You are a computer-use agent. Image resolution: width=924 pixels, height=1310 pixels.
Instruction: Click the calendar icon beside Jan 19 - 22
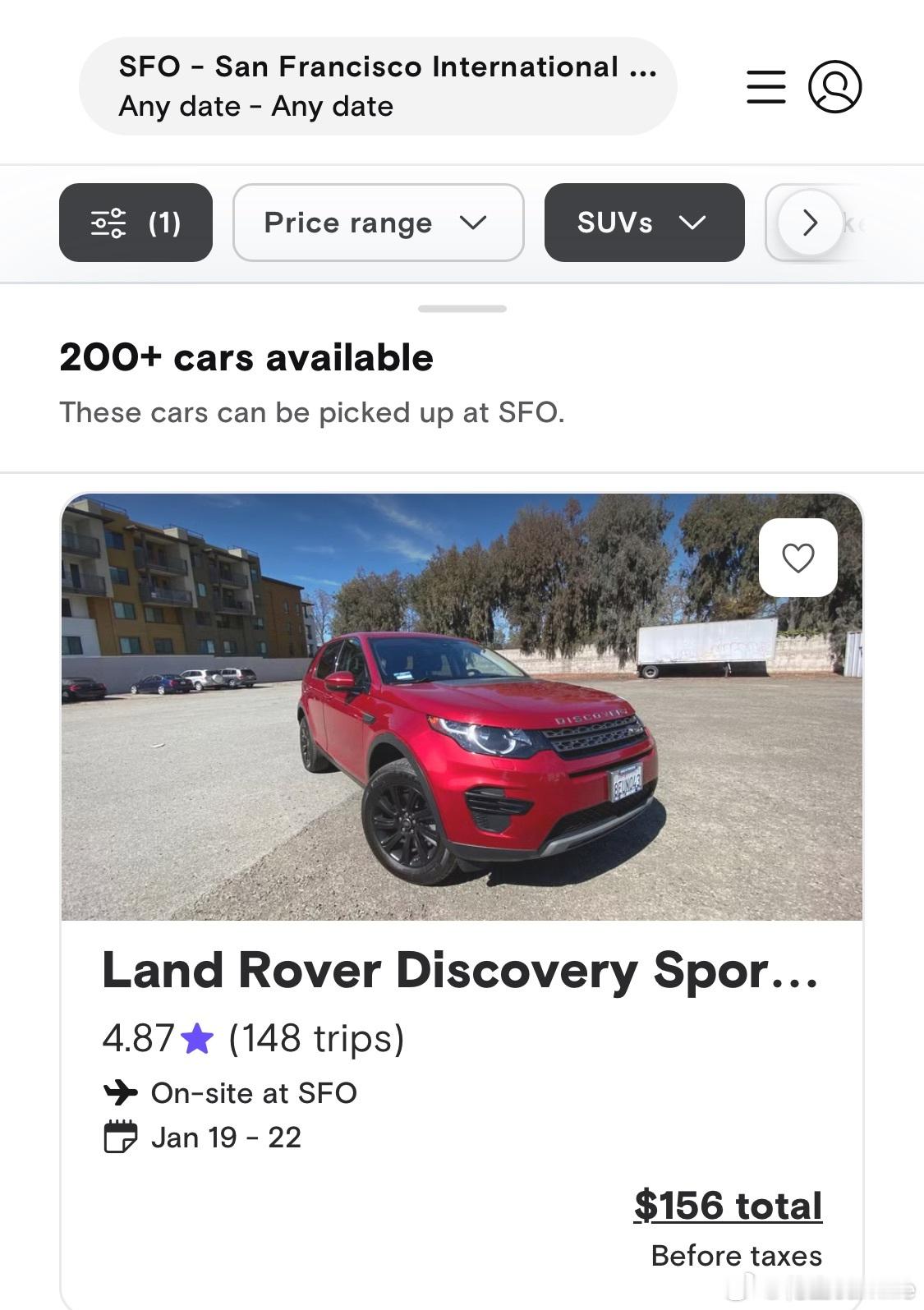(x=121, y=1137)
